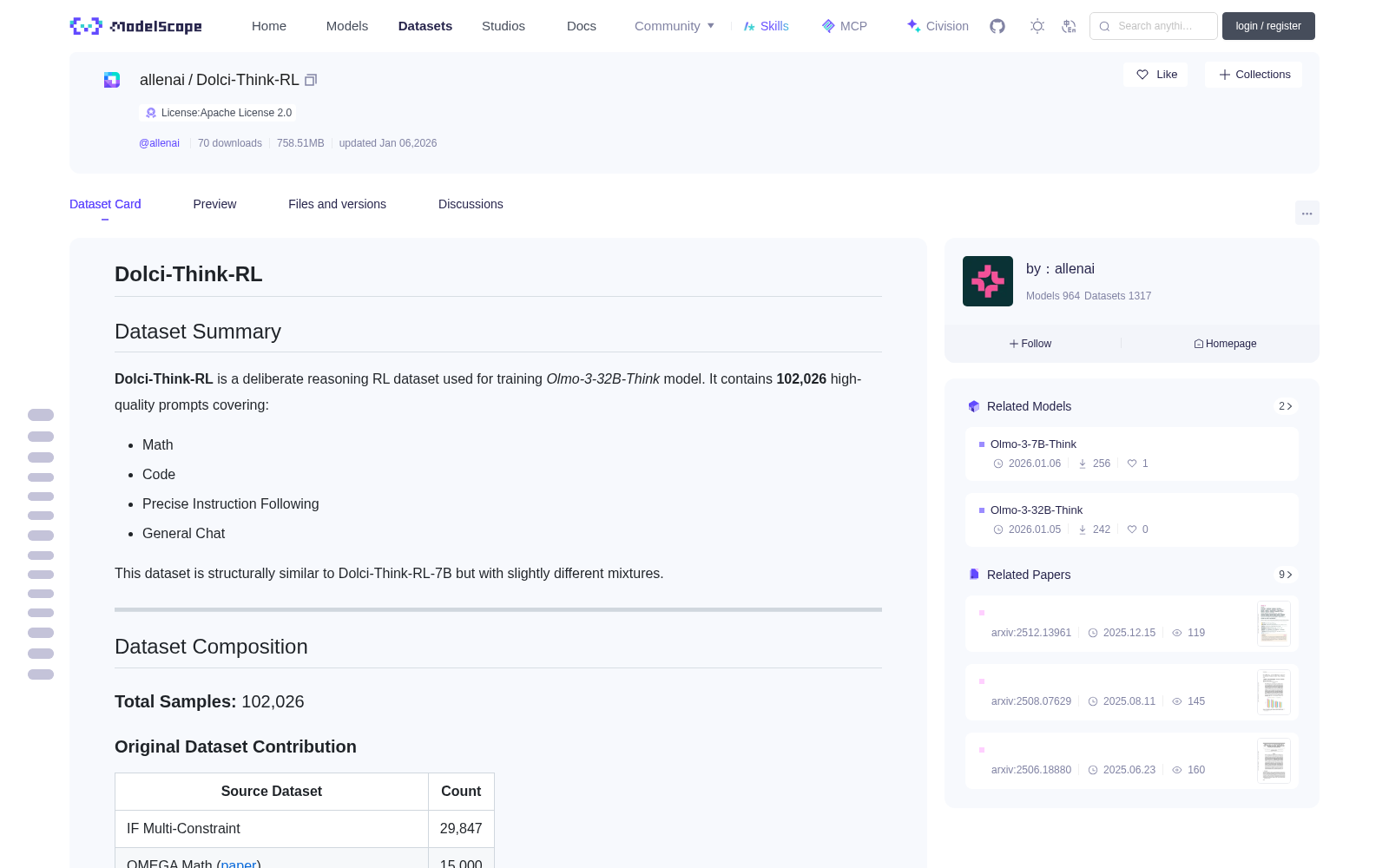This screenshot has height=868, width=1389.
Task: Click the '758.51MB' size text
Action: 300,143
